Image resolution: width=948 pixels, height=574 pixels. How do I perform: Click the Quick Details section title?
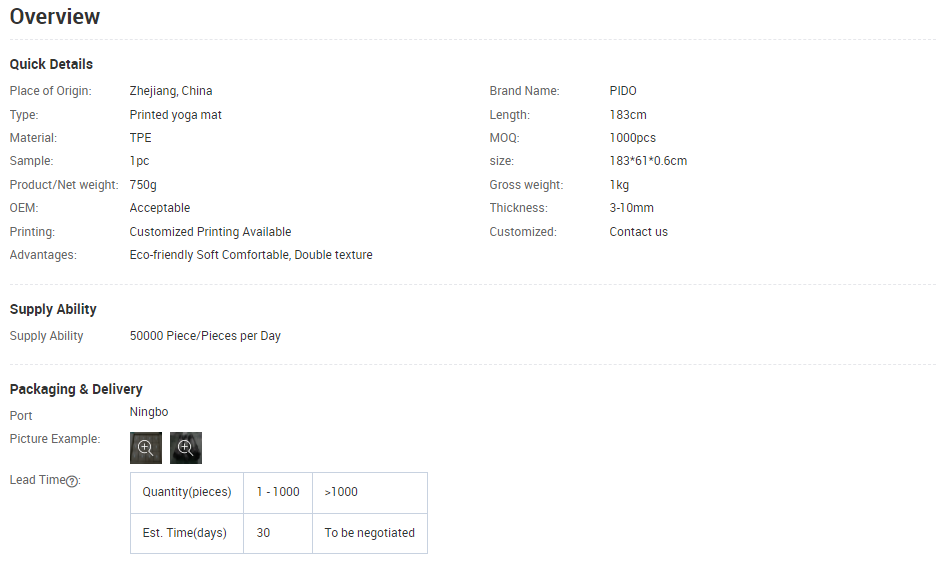(51, 64)
